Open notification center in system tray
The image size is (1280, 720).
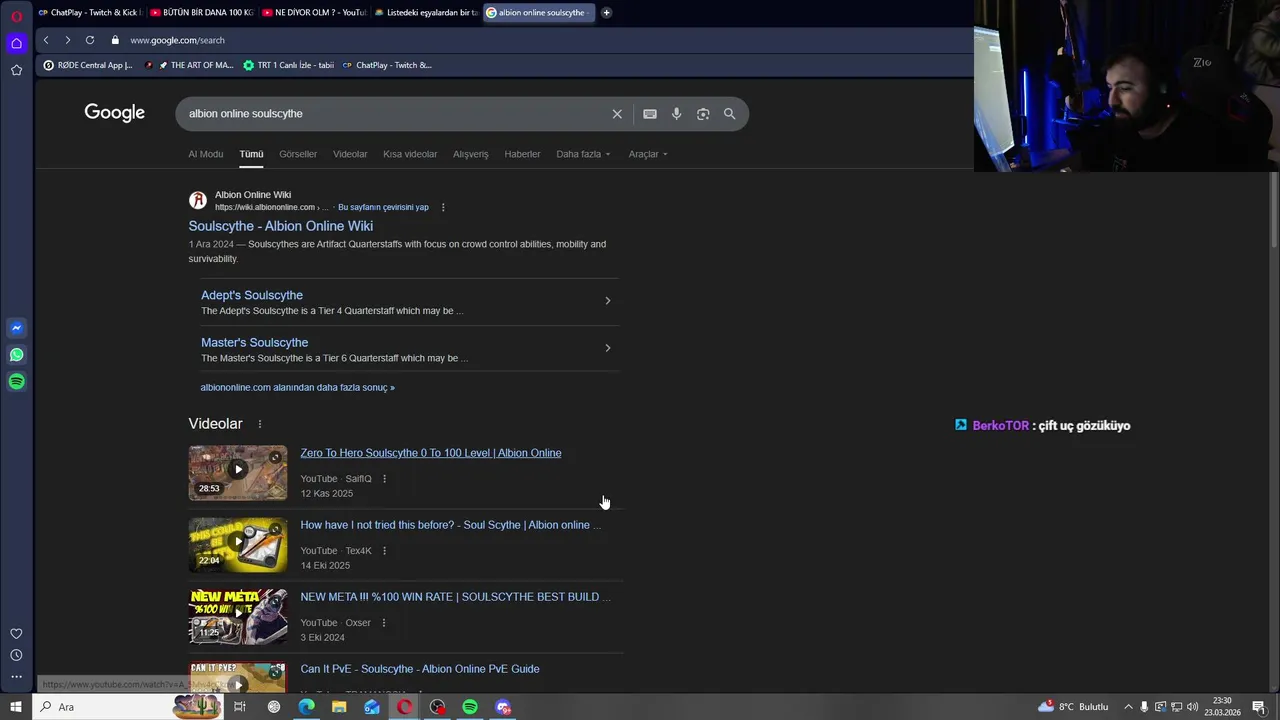[1258, 707]
